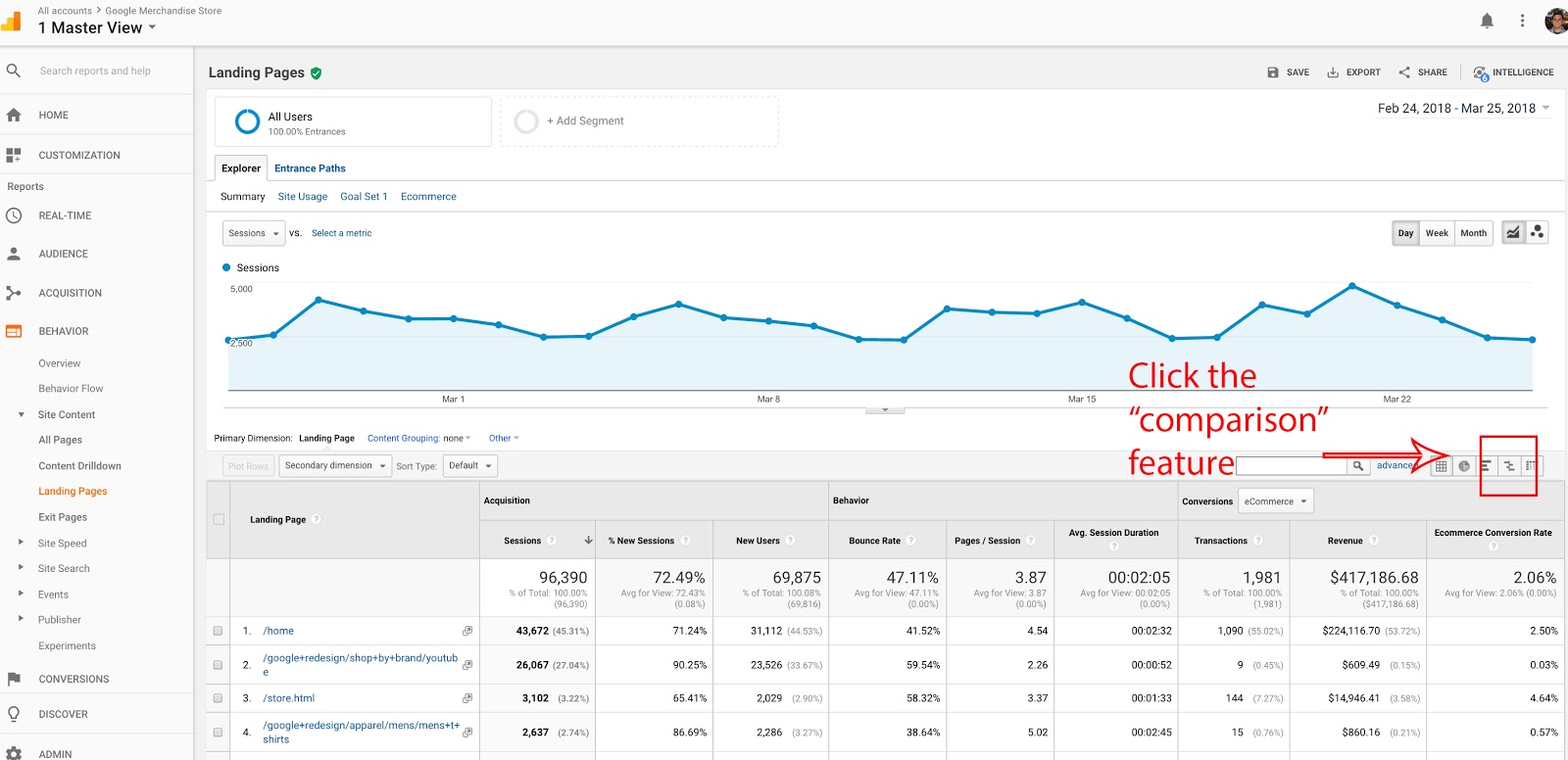Click the Discover lightbulb icon
1568x760 pixels.
[14, 714]
